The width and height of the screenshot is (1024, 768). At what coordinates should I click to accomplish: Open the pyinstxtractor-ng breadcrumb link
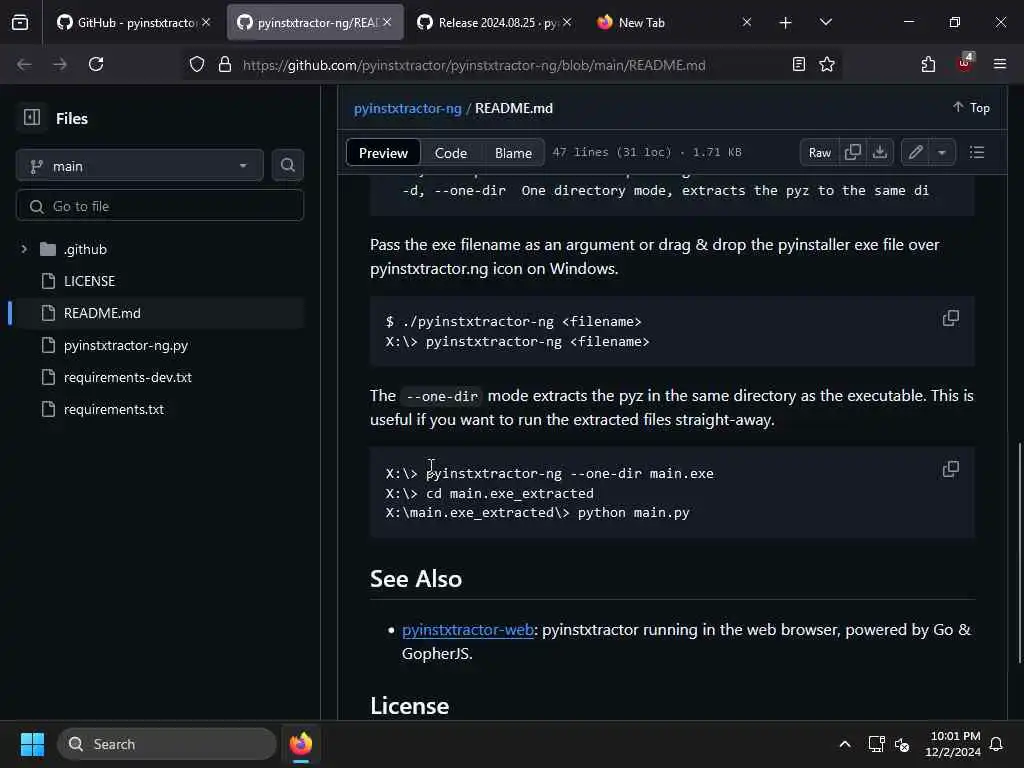[408, 108]
